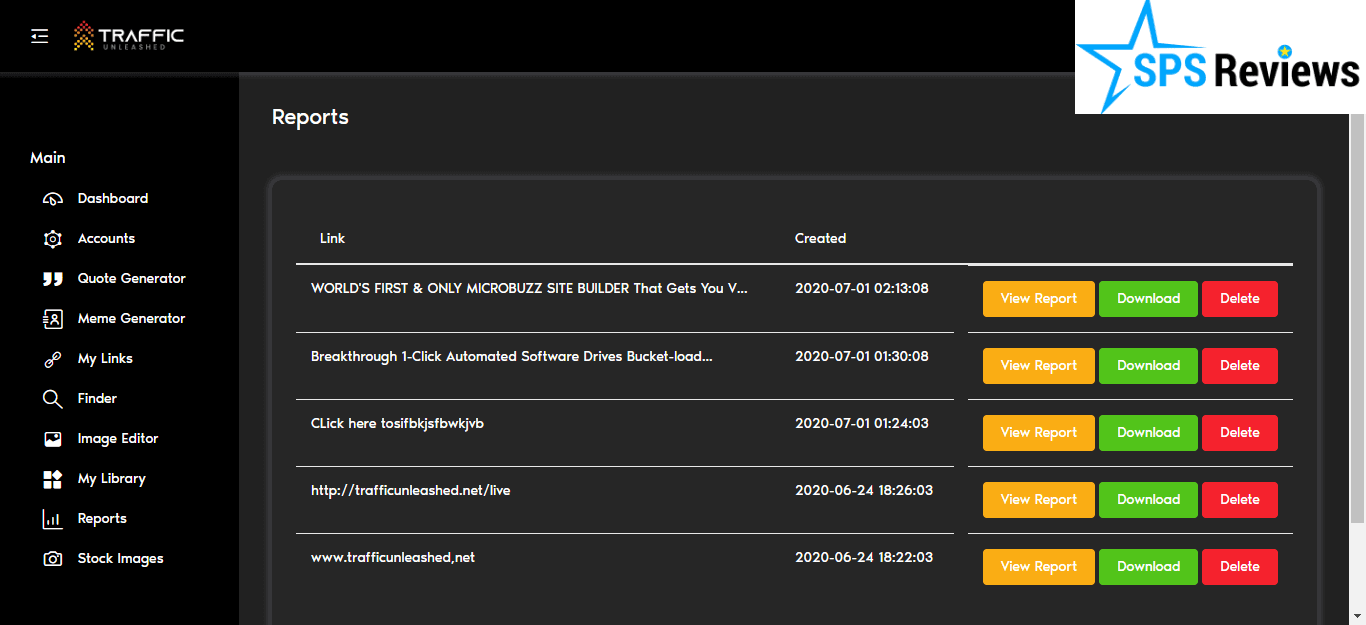1366x625 pixels.
Task: Open My Library using grid icon
Action: [x=53, y=479]
